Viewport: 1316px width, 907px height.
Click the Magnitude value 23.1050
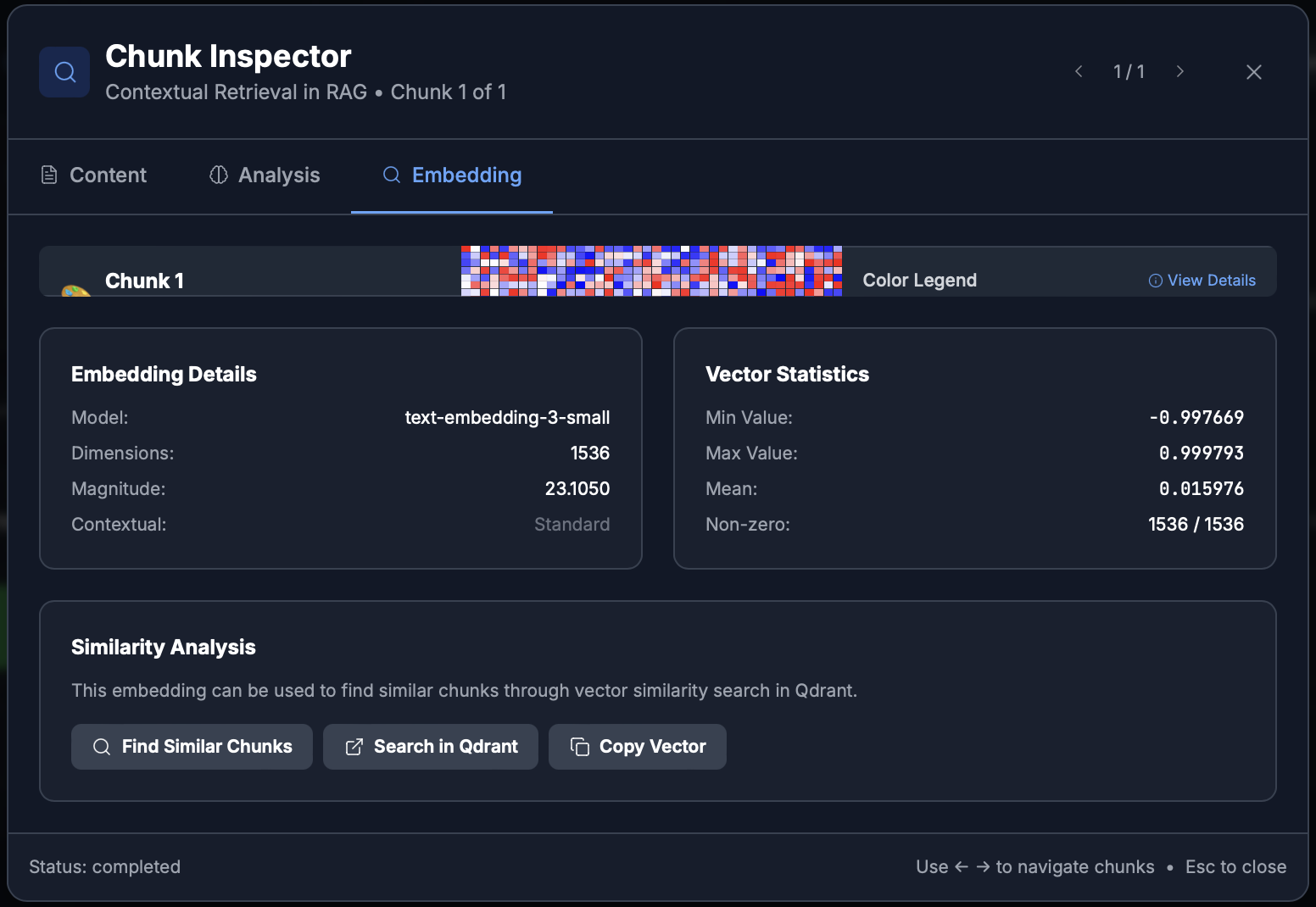click(577, 488)
